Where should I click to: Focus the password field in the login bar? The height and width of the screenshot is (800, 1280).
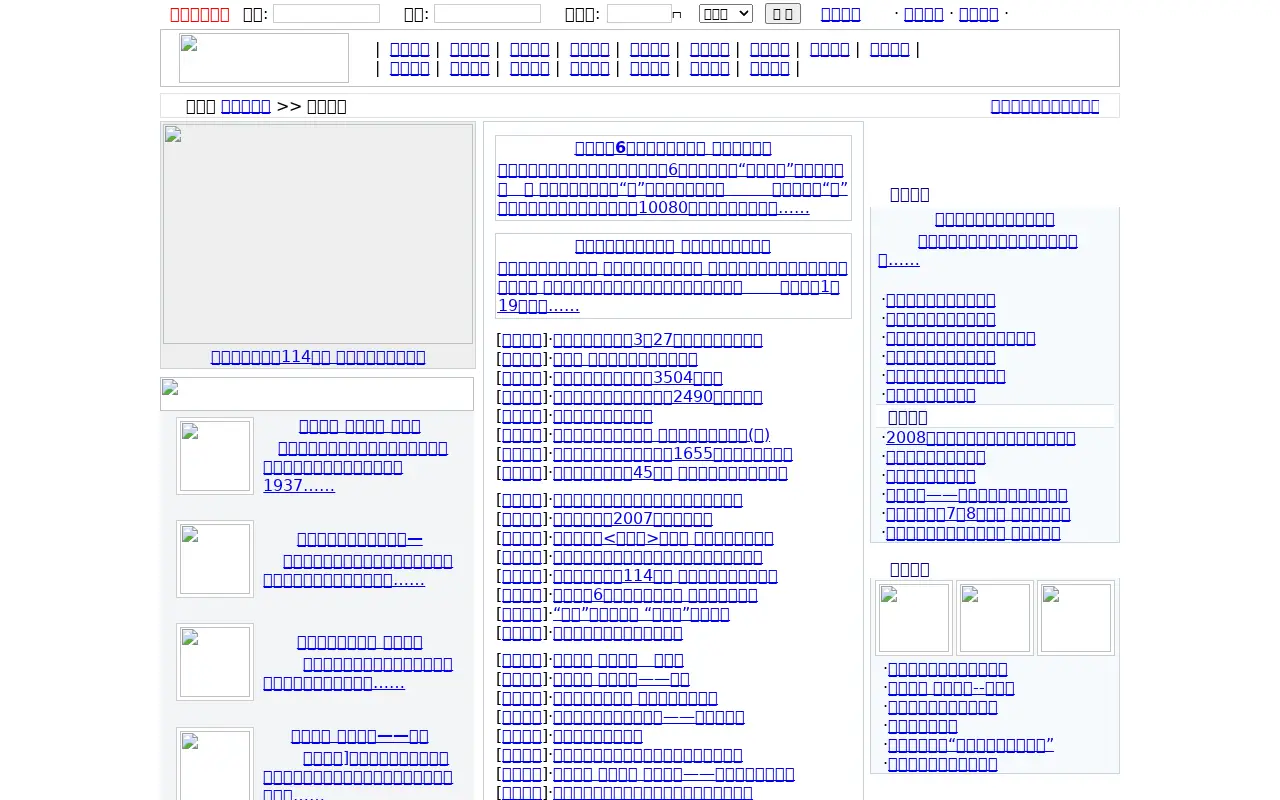(487, 13)
